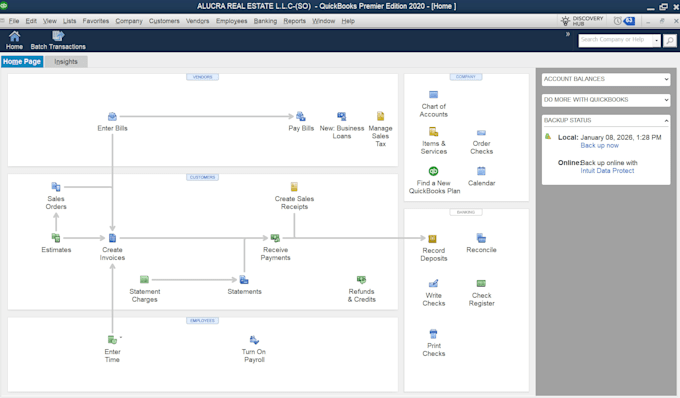Screen dimensions: 680x398
Task: Click the Banking section label
Action: 466,212
